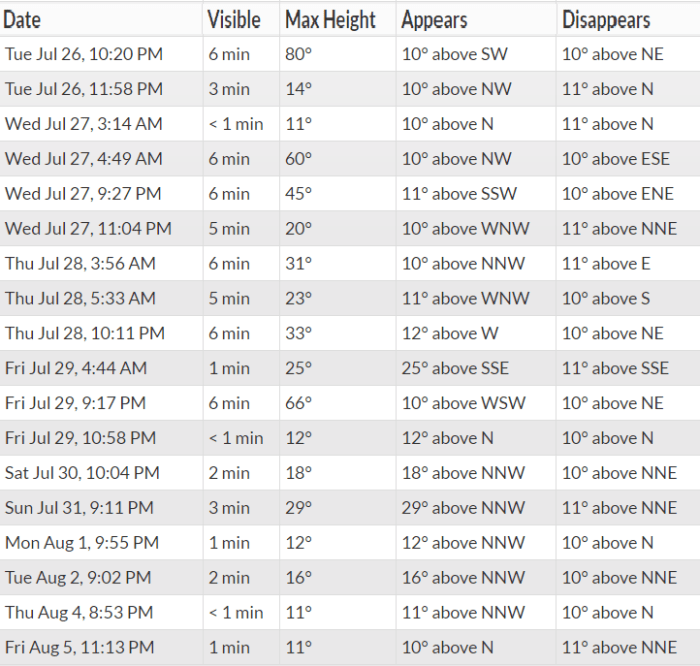700x666 pixels.
Task: Click the Fri Aug 5, 11:13 PM entry
Action: tap(80, 648)
